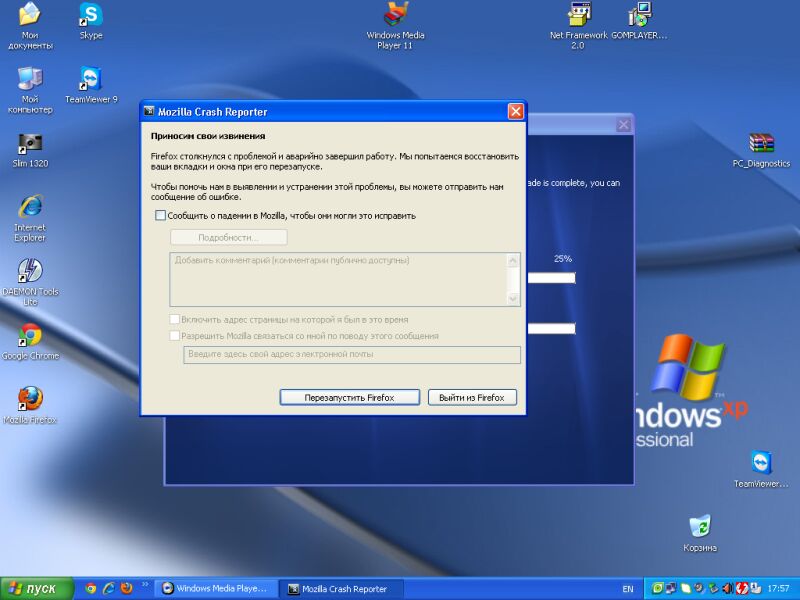Click the comment box scroll down arrow
This screenshot has width=800, height=600.
coord(513,298)
